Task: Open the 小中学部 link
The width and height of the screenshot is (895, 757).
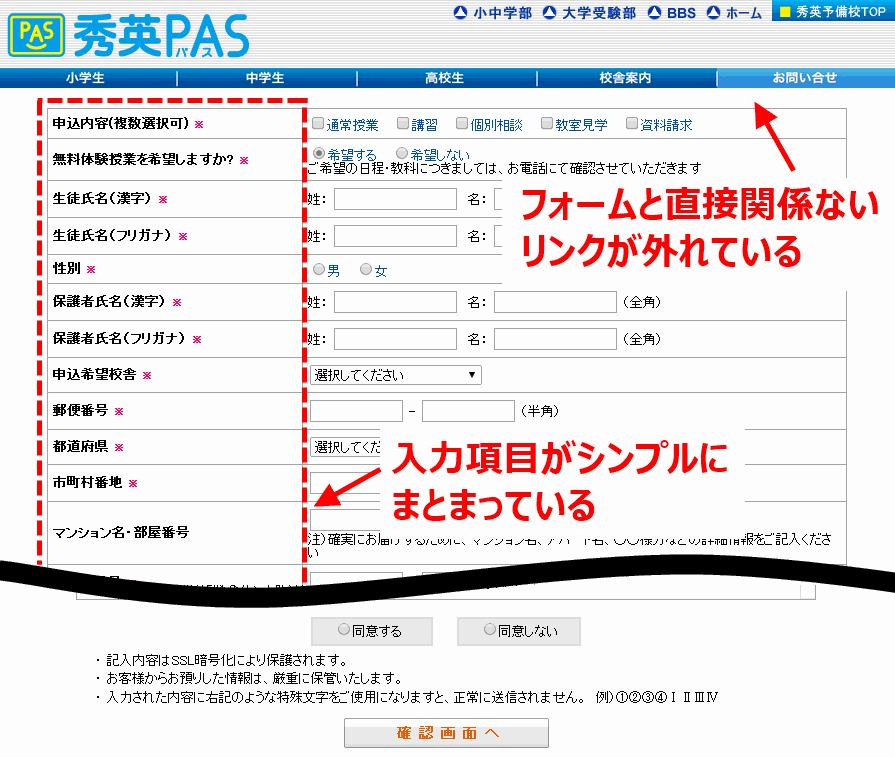Action: point(493,13)
